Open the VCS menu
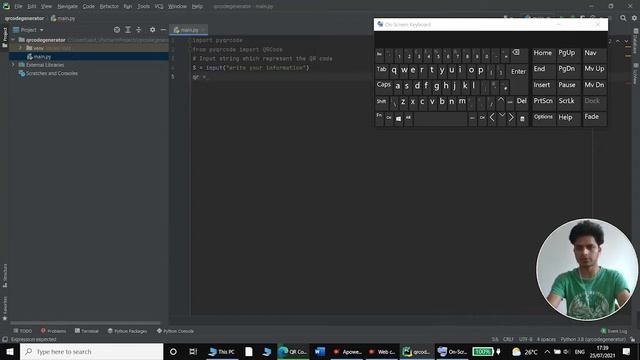Screen dimensions: 640x360 click(159, 7)
